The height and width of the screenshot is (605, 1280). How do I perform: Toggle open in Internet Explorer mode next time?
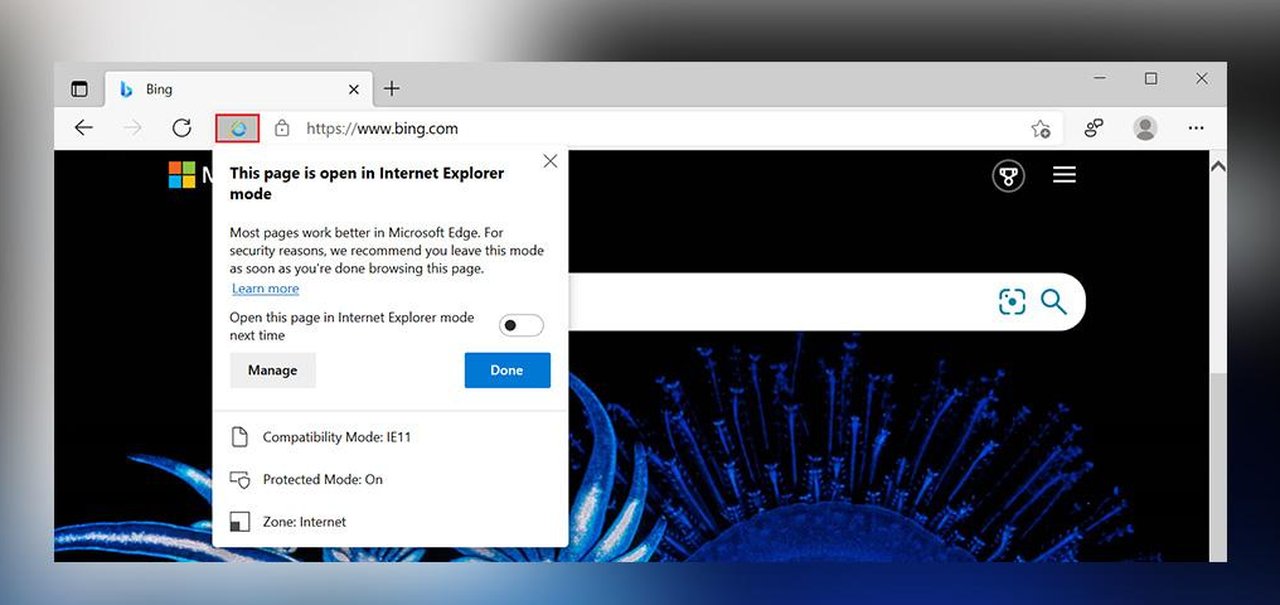click(x=521, y=325)
